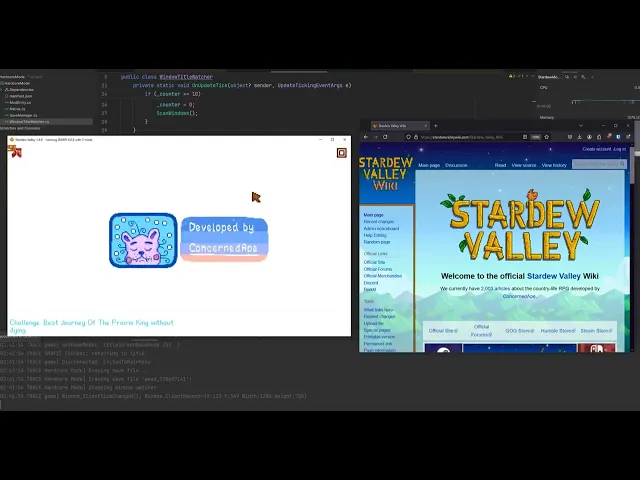Click the window mode toggle icon in game
640x480 pixels.
point(342,153)
